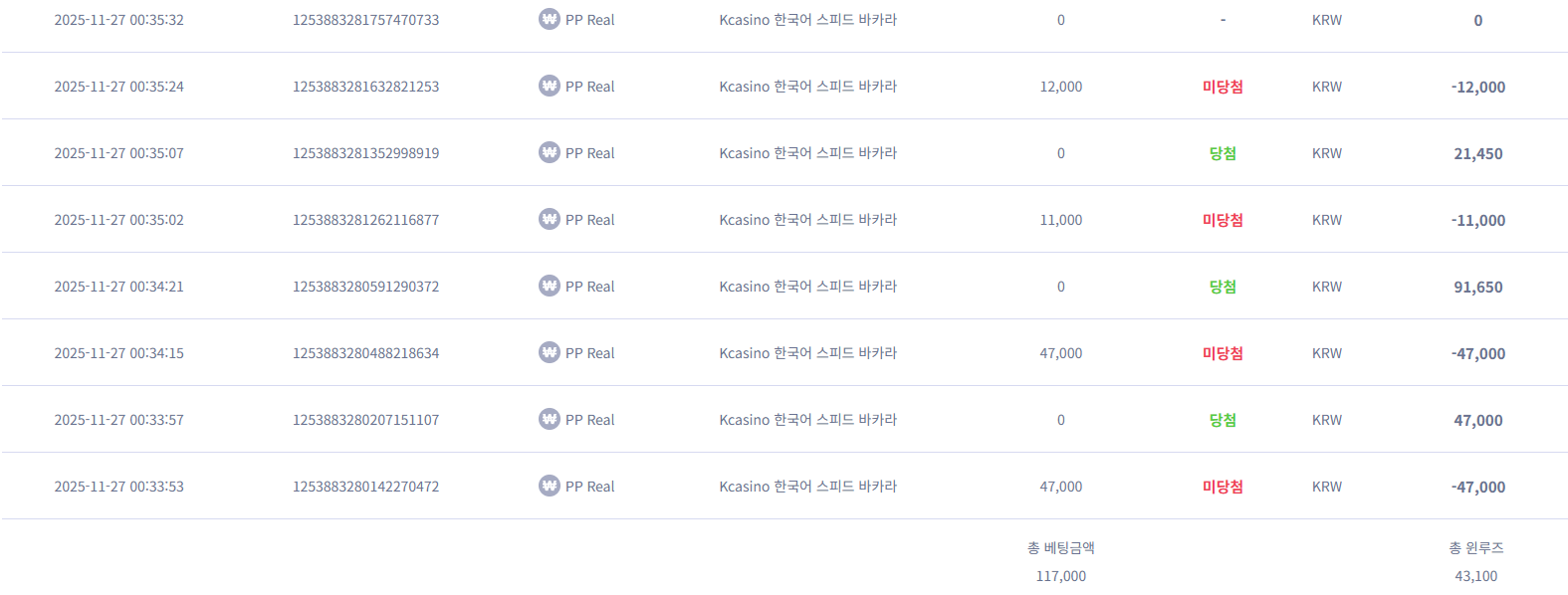Screen dimensions: 1568x595
Task: Click the PP Real won icon at 00:35:02
Action: (549, 219)
